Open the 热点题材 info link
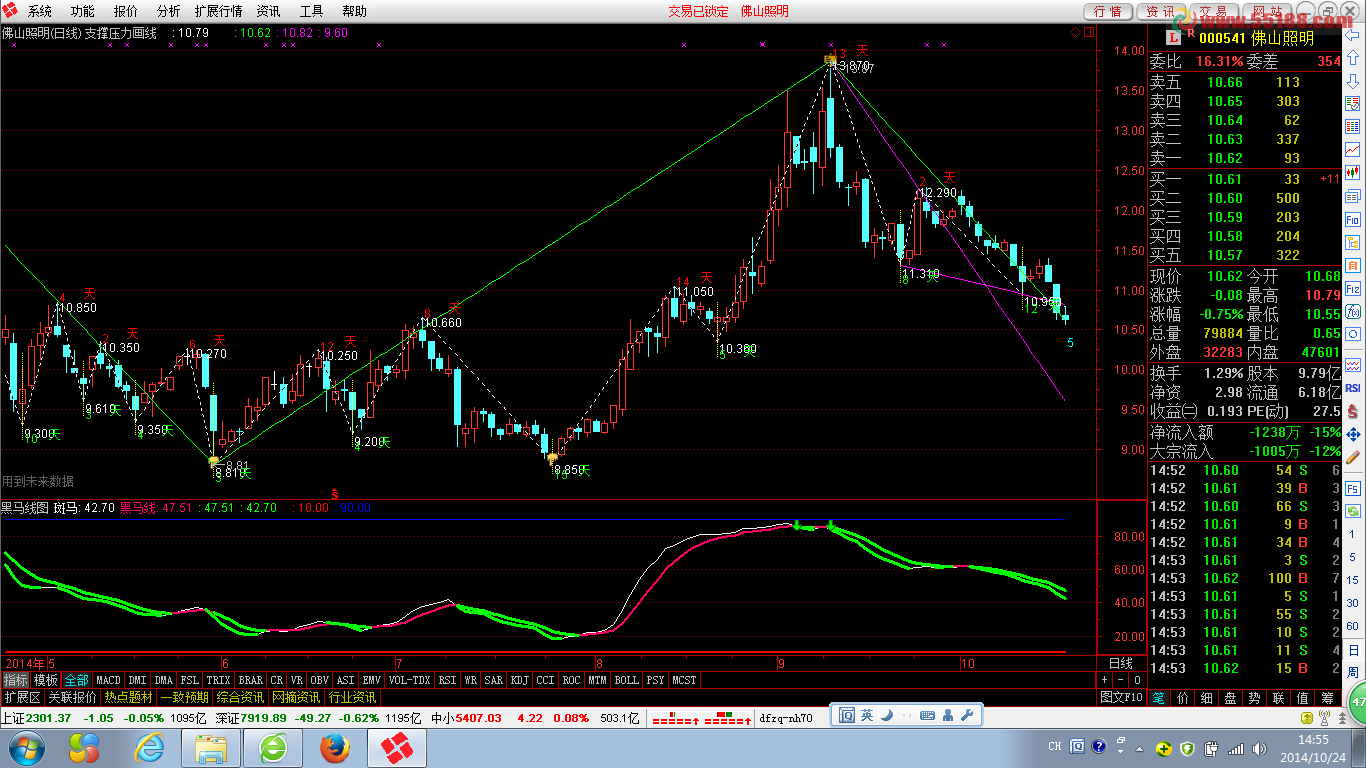The width and height of the screenshot is (1366, 768). [x=129, y=697]
